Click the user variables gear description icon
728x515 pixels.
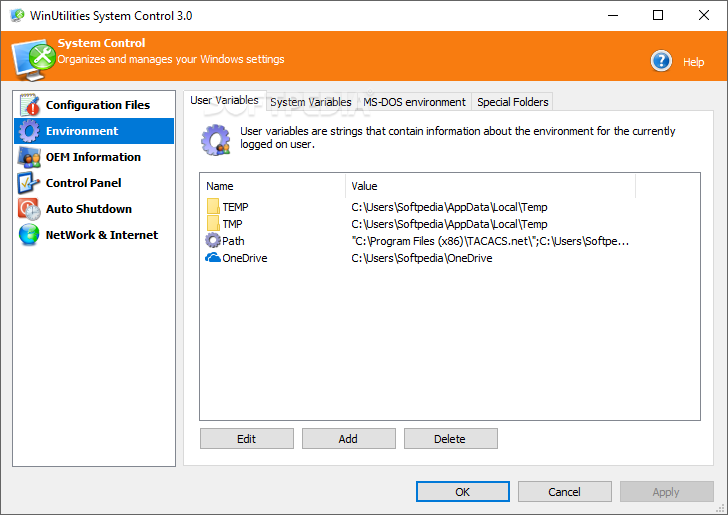(x=216, y=140)
